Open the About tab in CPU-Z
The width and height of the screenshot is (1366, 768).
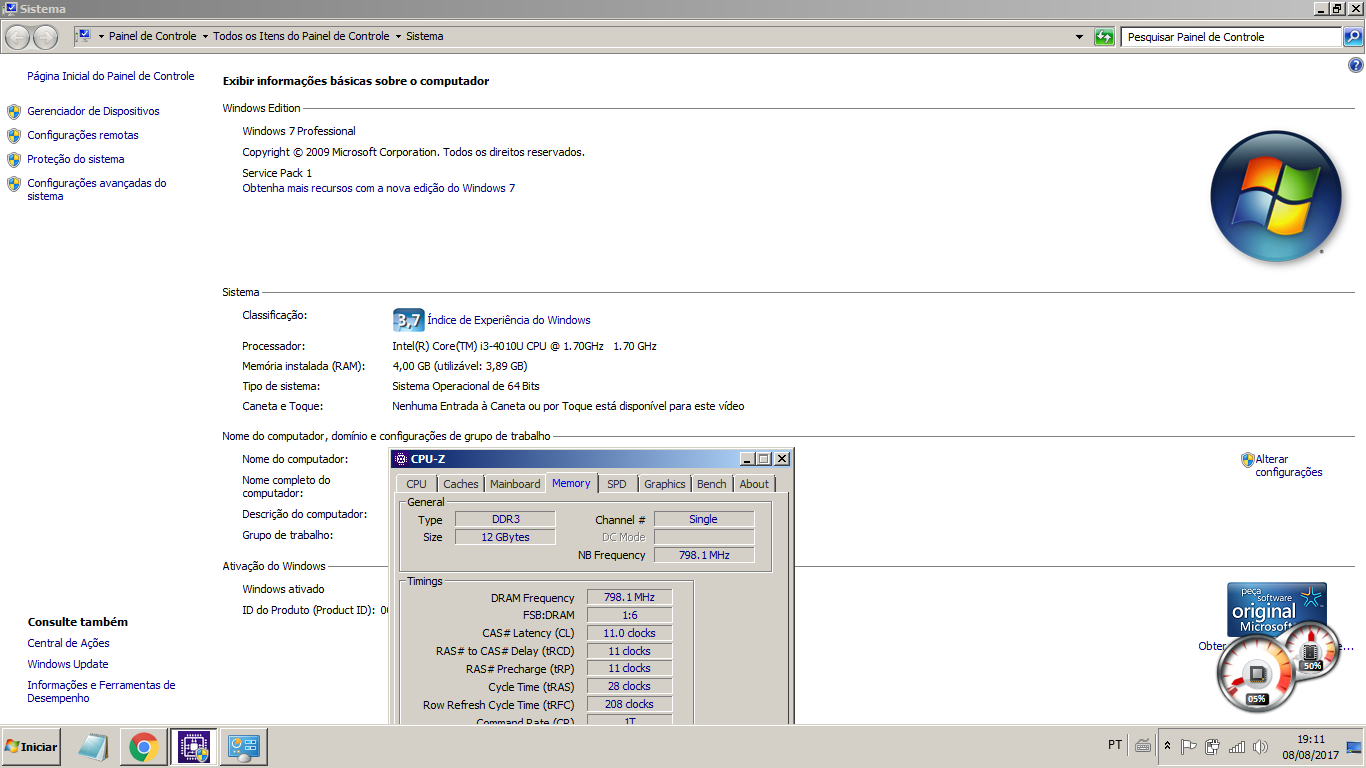point(754,484)
